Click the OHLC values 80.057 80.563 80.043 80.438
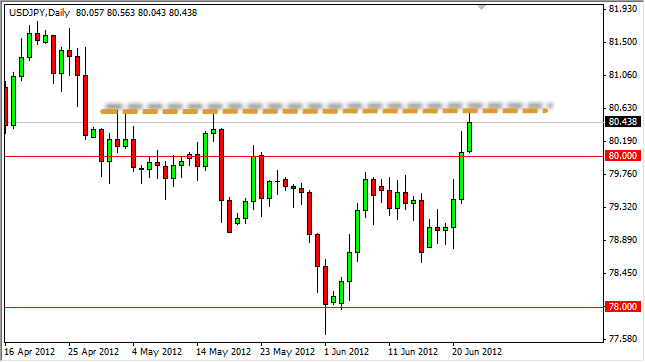Screen dimensions: 645x362 pyautogui.click(x=136, y=13)
